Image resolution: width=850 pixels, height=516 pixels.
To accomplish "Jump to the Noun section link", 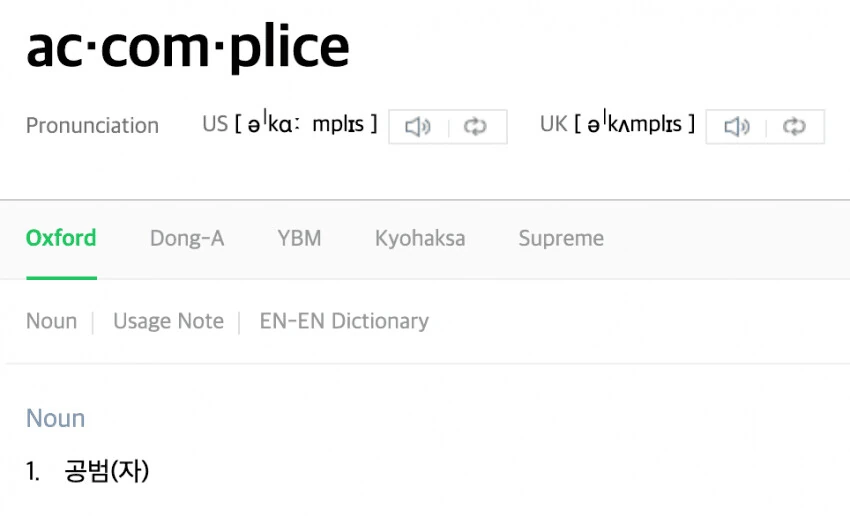I will 51,321.
